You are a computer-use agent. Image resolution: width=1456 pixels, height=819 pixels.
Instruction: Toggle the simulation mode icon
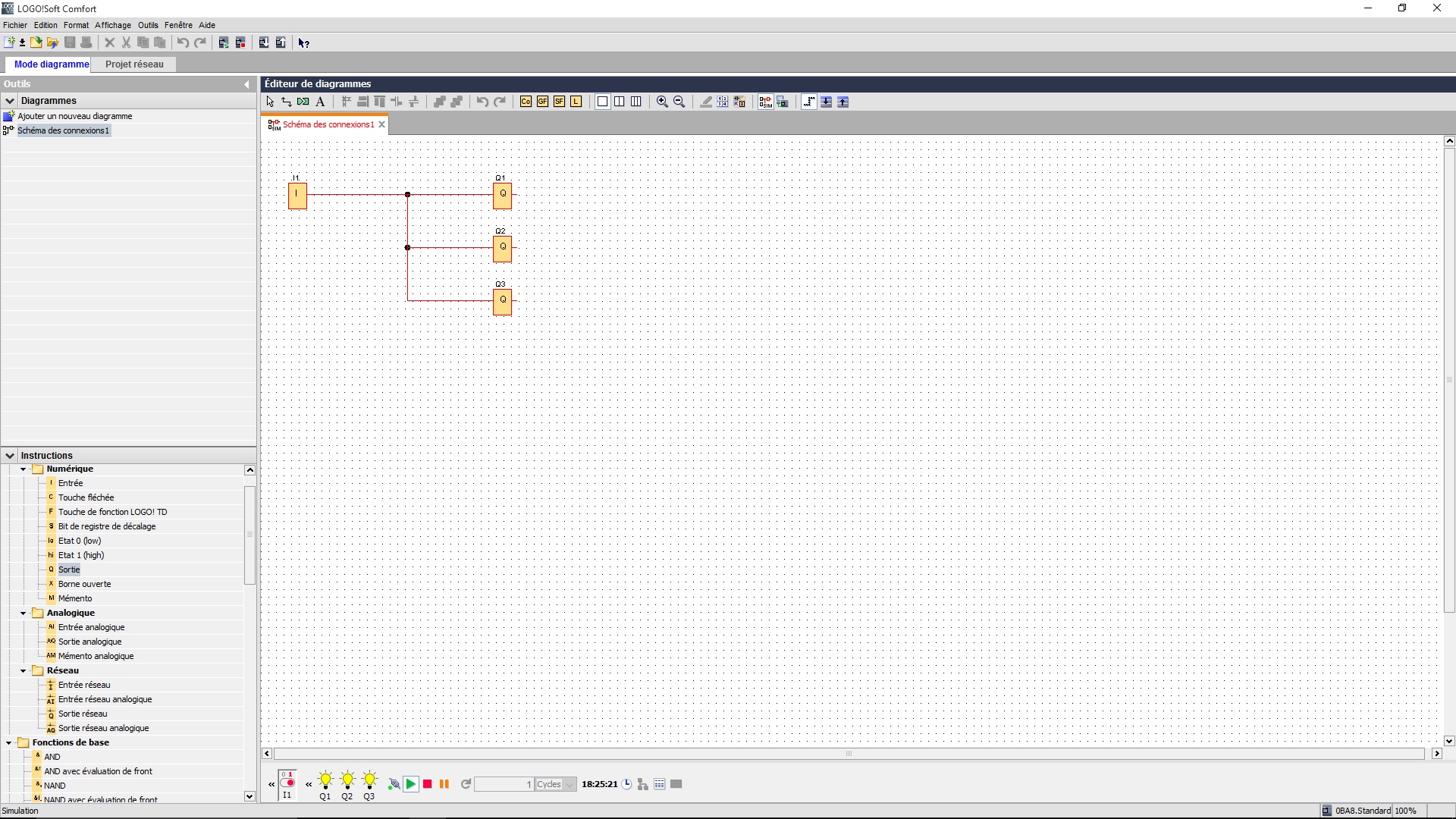point(765,102)
